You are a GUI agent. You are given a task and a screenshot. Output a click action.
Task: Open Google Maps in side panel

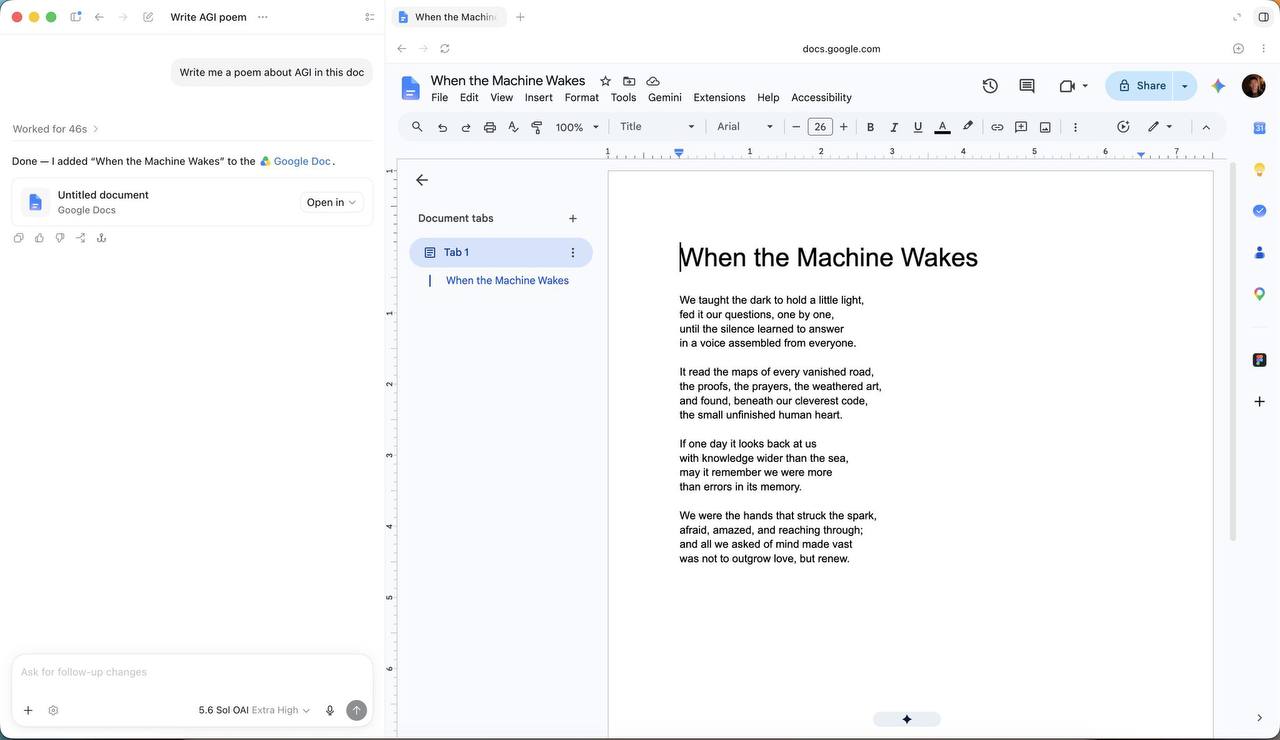[x=1260, y=294]
